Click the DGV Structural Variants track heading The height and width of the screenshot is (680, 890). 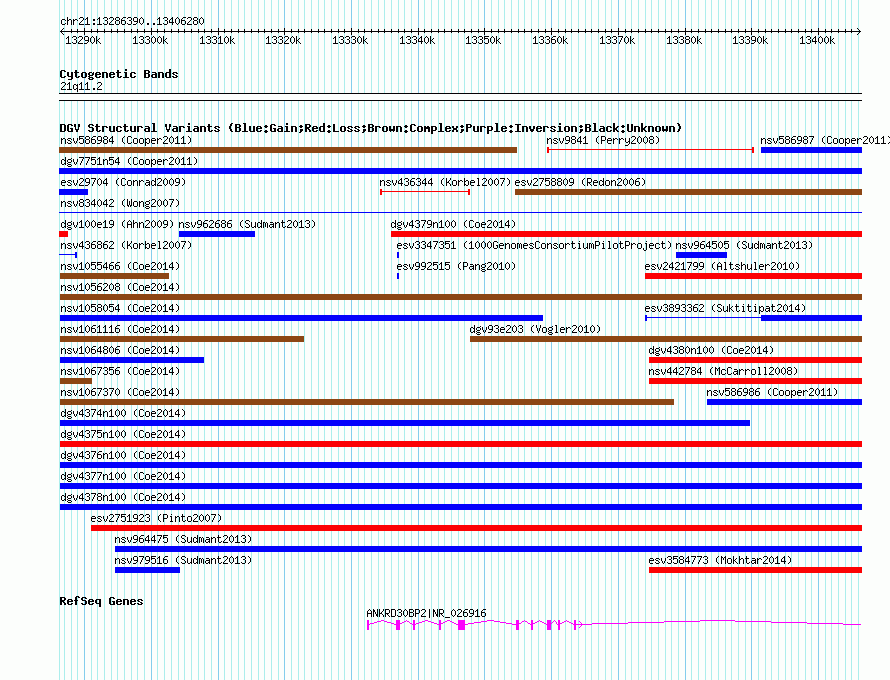(x=371, y=128)
